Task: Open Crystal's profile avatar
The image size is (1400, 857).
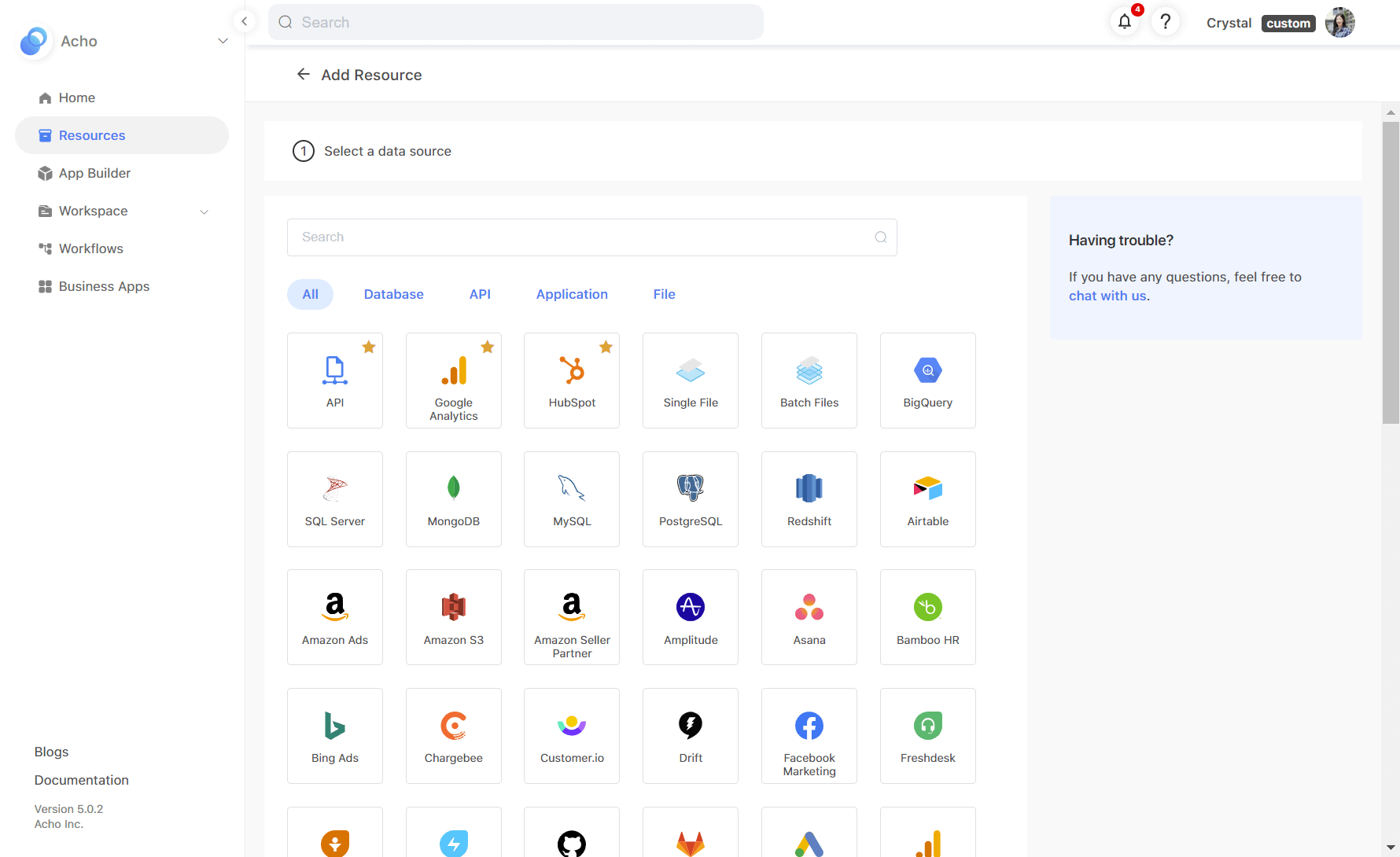Action: click(1340, 22)
